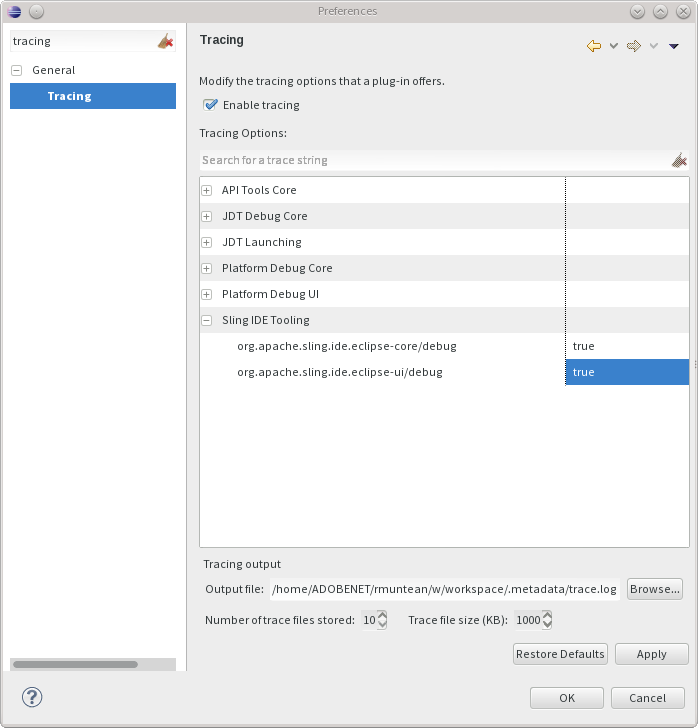Select Tracing in the preferences tree
Image resolution: width=698 pixels, height=728 pixels.
tap(69, 96)
